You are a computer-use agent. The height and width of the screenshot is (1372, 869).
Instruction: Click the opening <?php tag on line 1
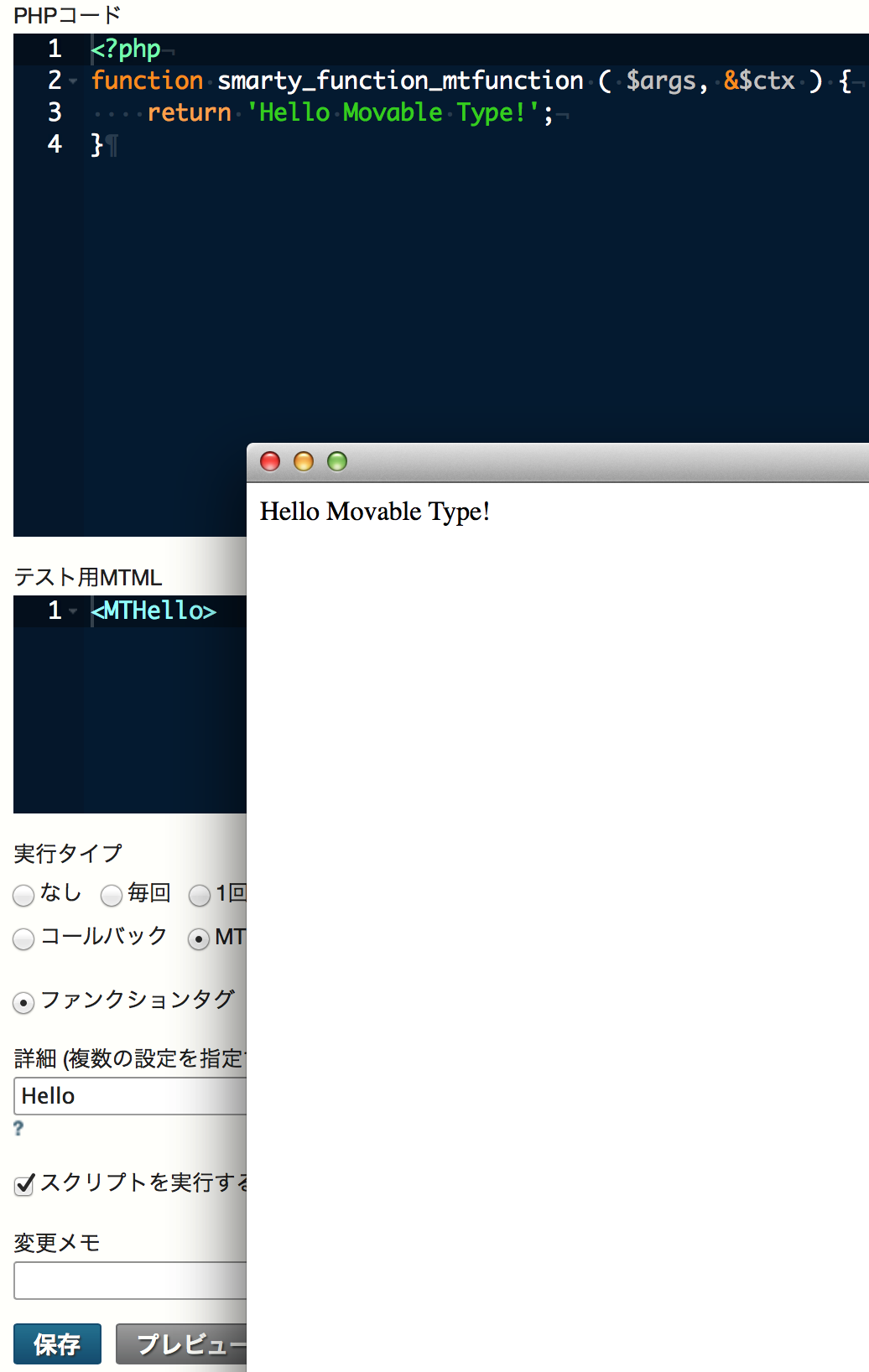(x=126, y=49)
